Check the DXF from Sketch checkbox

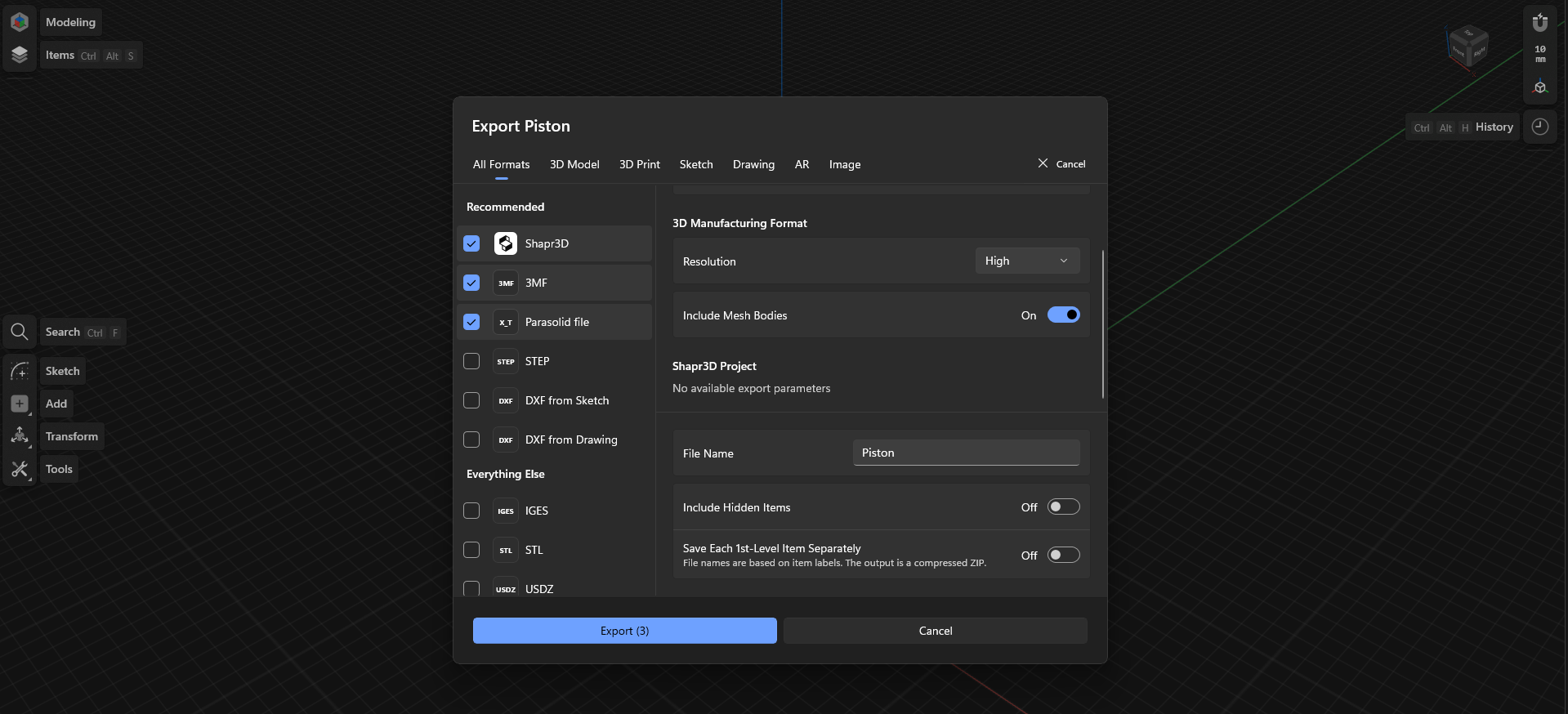click(471, 400)
